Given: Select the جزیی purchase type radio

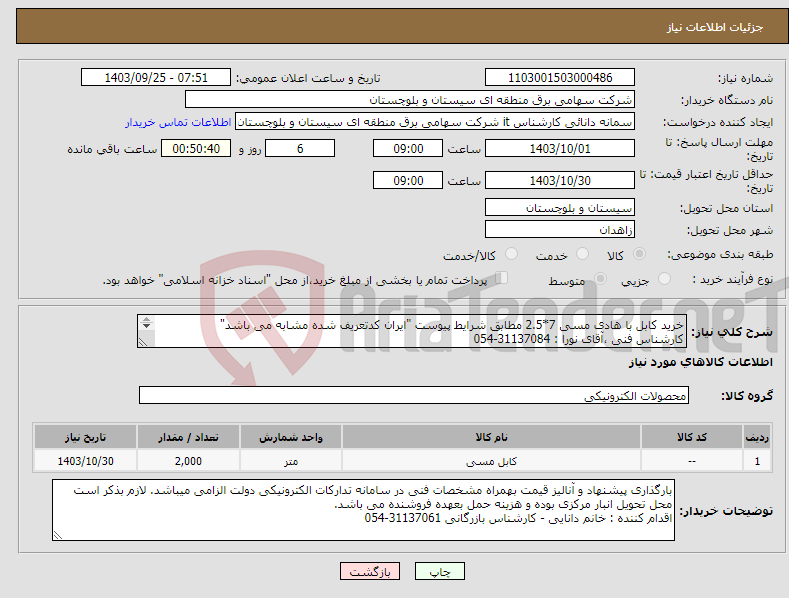Looking at the screenshot, I should 664,279.
